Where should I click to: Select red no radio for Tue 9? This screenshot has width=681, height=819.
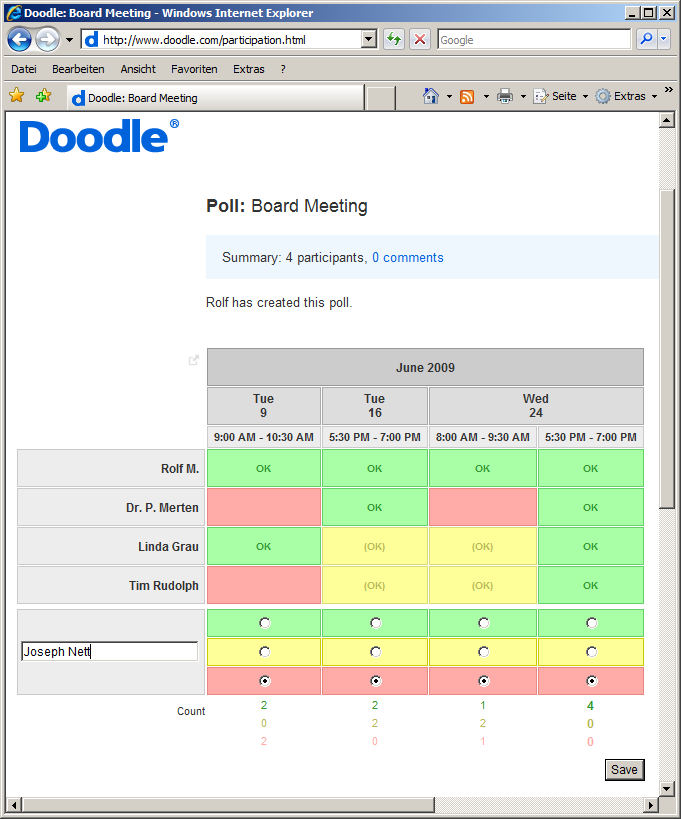(x=265, y=681)
